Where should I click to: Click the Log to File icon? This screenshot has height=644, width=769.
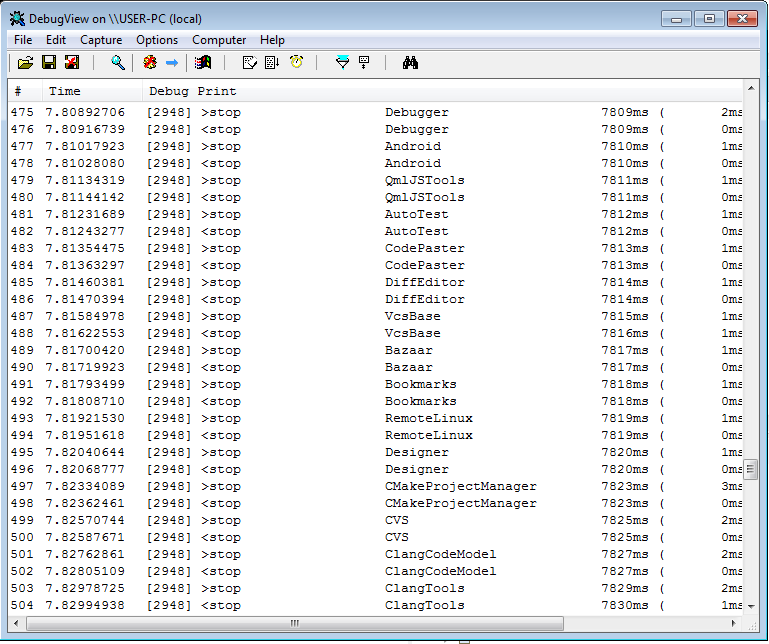[x=71, y=63]
